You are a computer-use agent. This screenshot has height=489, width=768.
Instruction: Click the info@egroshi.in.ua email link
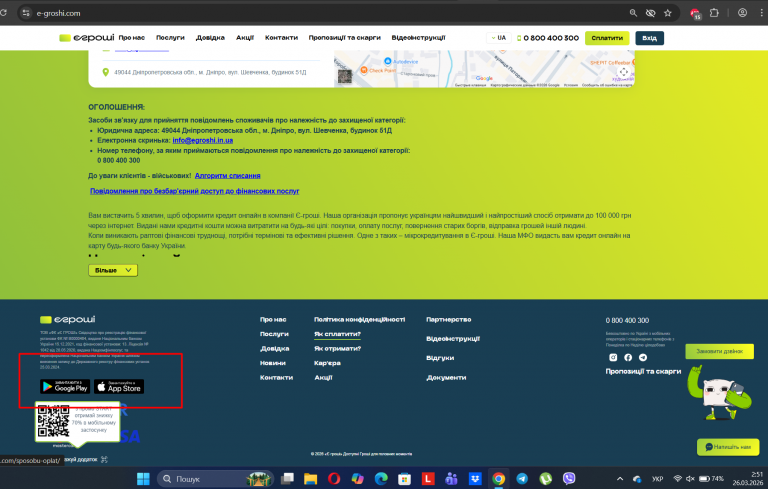202,141
